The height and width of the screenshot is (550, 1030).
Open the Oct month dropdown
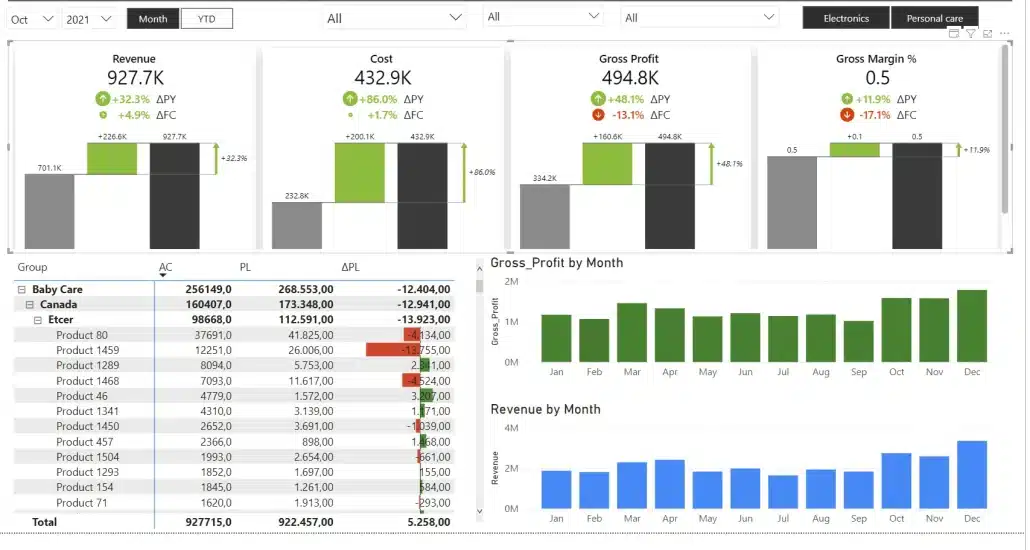[x=32, y=19]
